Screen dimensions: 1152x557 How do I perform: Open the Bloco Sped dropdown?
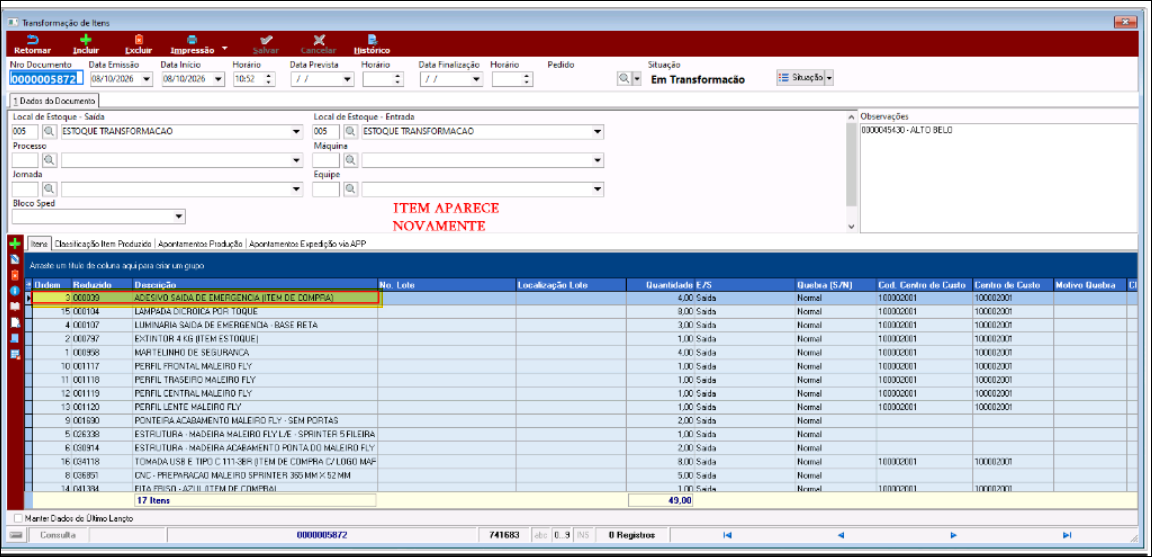tap(179, 217)
